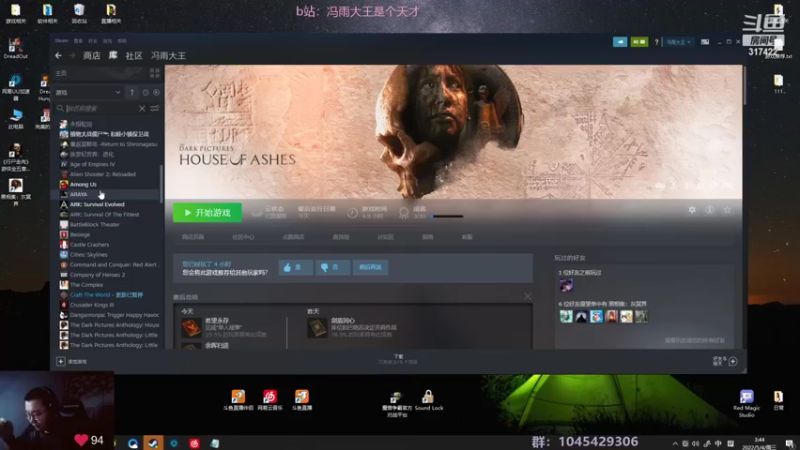The width and height of the screenshot is (800, 450).
Task: Sort library by the up-arrow button
Action: [x=132, y=92]
